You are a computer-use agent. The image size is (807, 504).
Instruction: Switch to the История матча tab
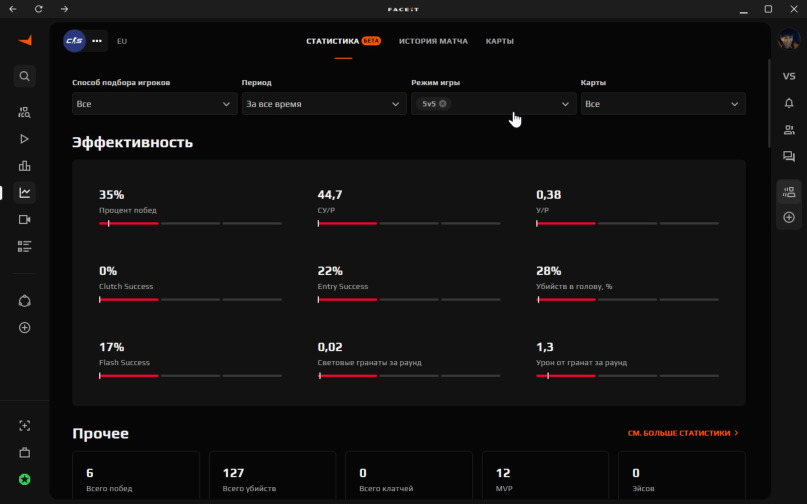coord(433,41)
